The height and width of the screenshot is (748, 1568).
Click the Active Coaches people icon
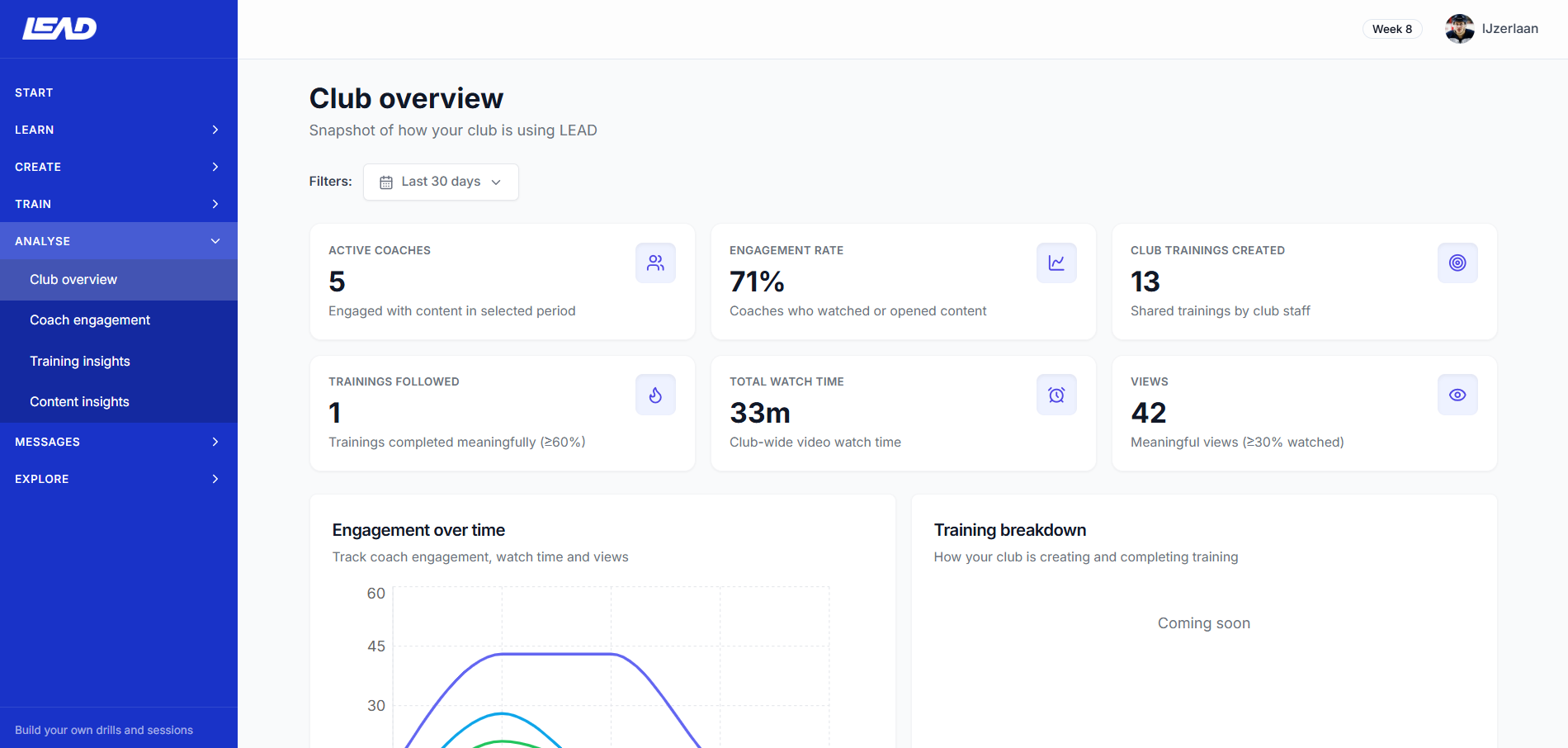tap(655, 263)
